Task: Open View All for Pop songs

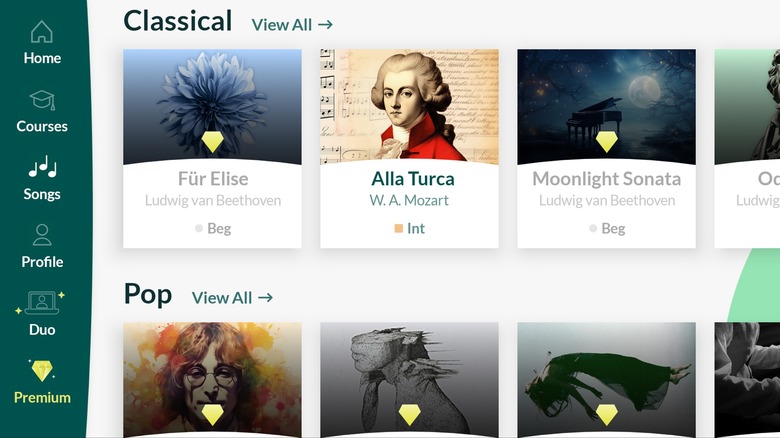Action: pos(232,297)
